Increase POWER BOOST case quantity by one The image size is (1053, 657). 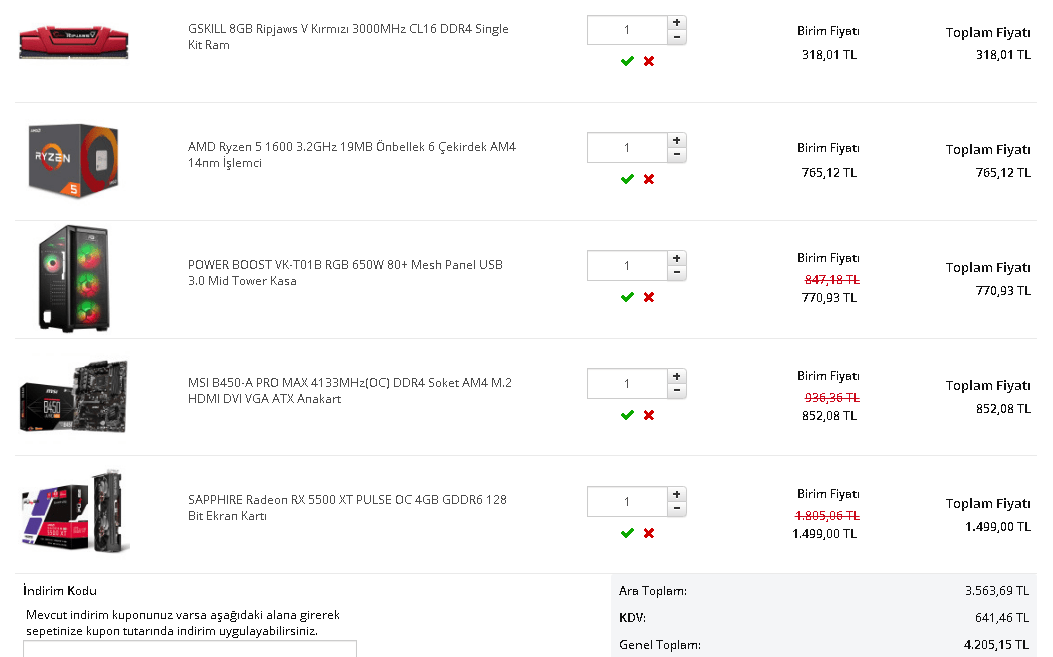click(677, 258)
